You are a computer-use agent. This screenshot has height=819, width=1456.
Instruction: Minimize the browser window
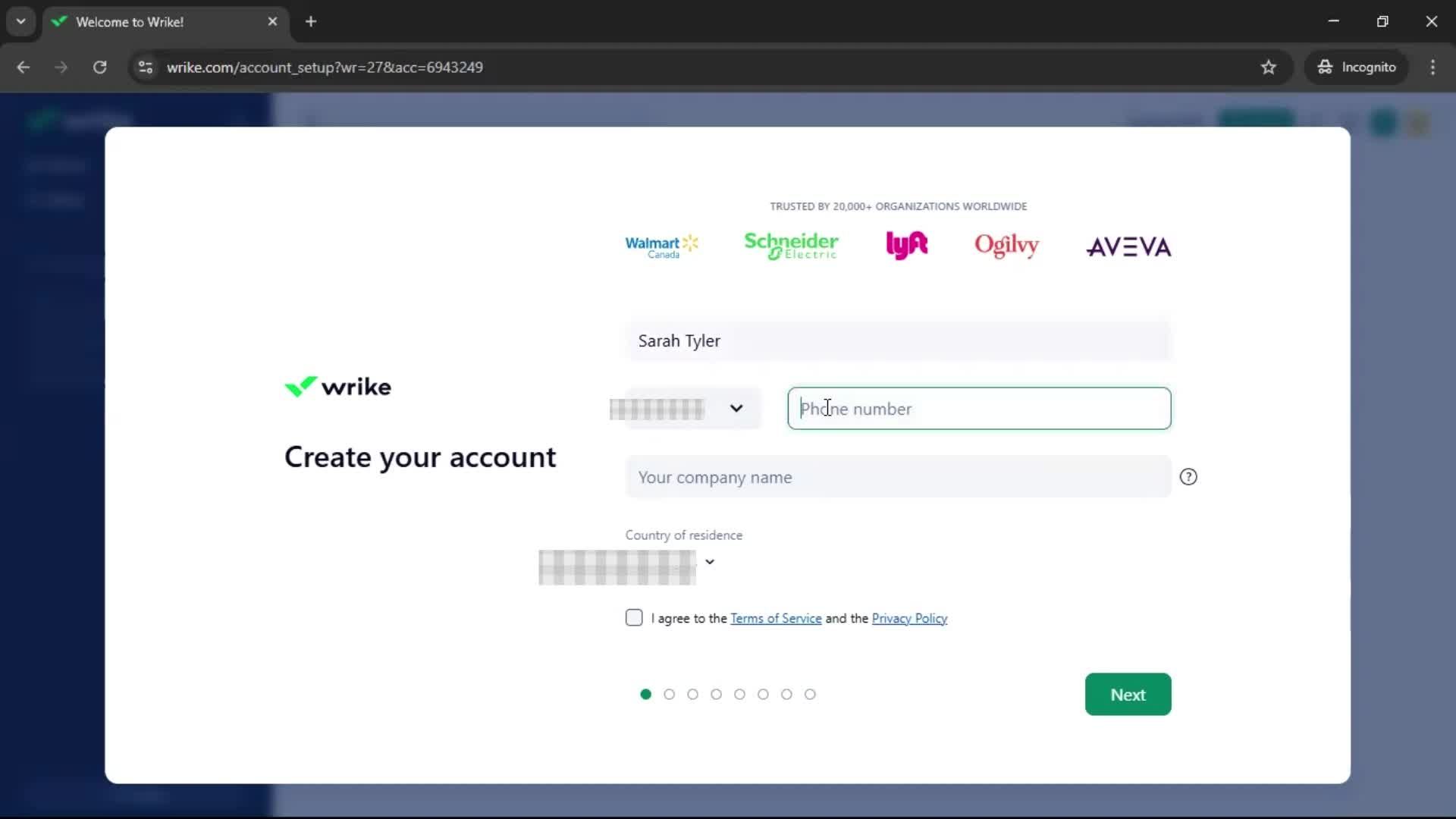tap(1334, 21)
